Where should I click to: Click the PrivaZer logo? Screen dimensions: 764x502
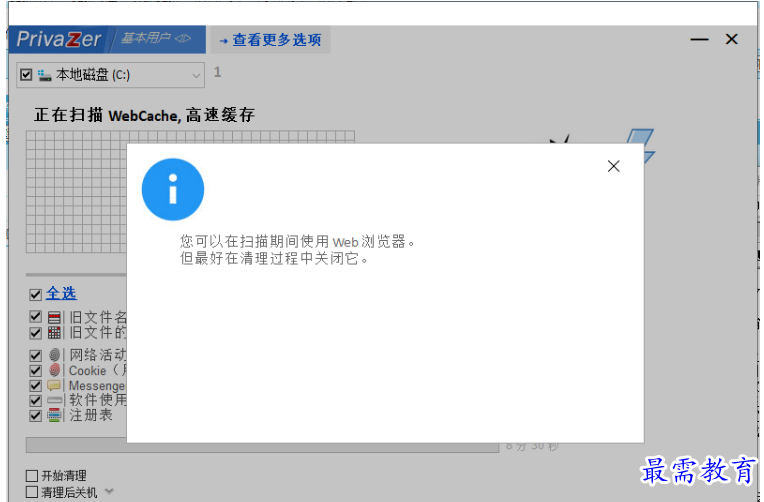[x=59, y=39]
